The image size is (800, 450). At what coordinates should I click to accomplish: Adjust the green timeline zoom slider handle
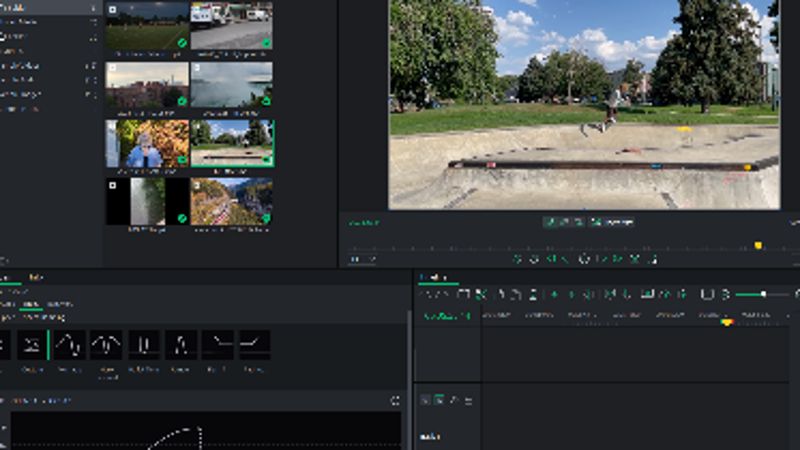763,294
